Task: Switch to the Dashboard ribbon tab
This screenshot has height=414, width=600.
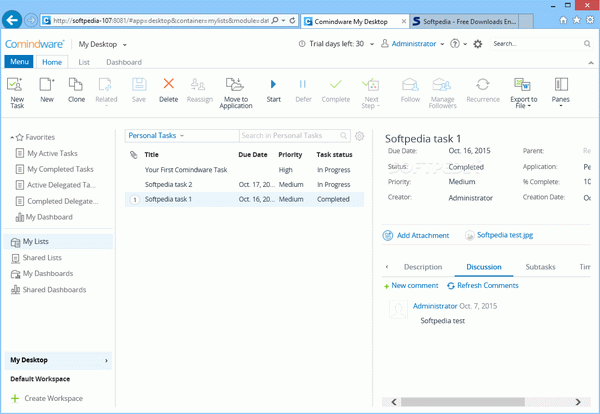Action: 124,62
